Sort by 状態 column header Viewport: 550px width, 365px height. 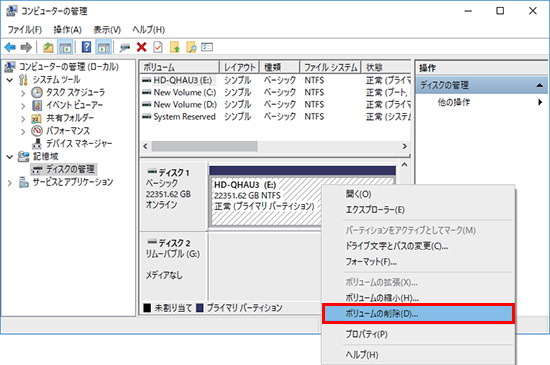click(386, 67)
